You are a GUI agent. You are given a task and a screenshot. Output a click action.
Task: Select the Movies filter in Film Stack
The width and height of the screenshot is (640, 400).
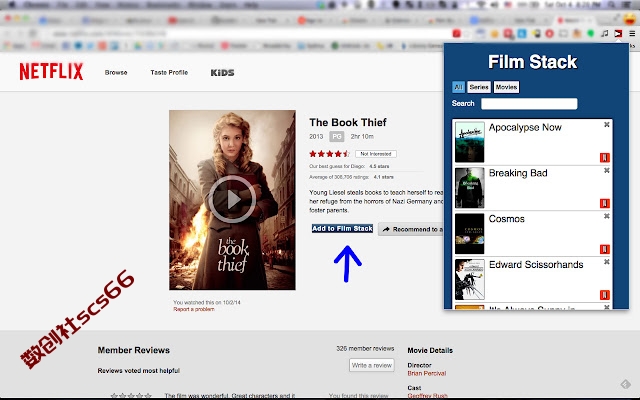pos(506,87)
